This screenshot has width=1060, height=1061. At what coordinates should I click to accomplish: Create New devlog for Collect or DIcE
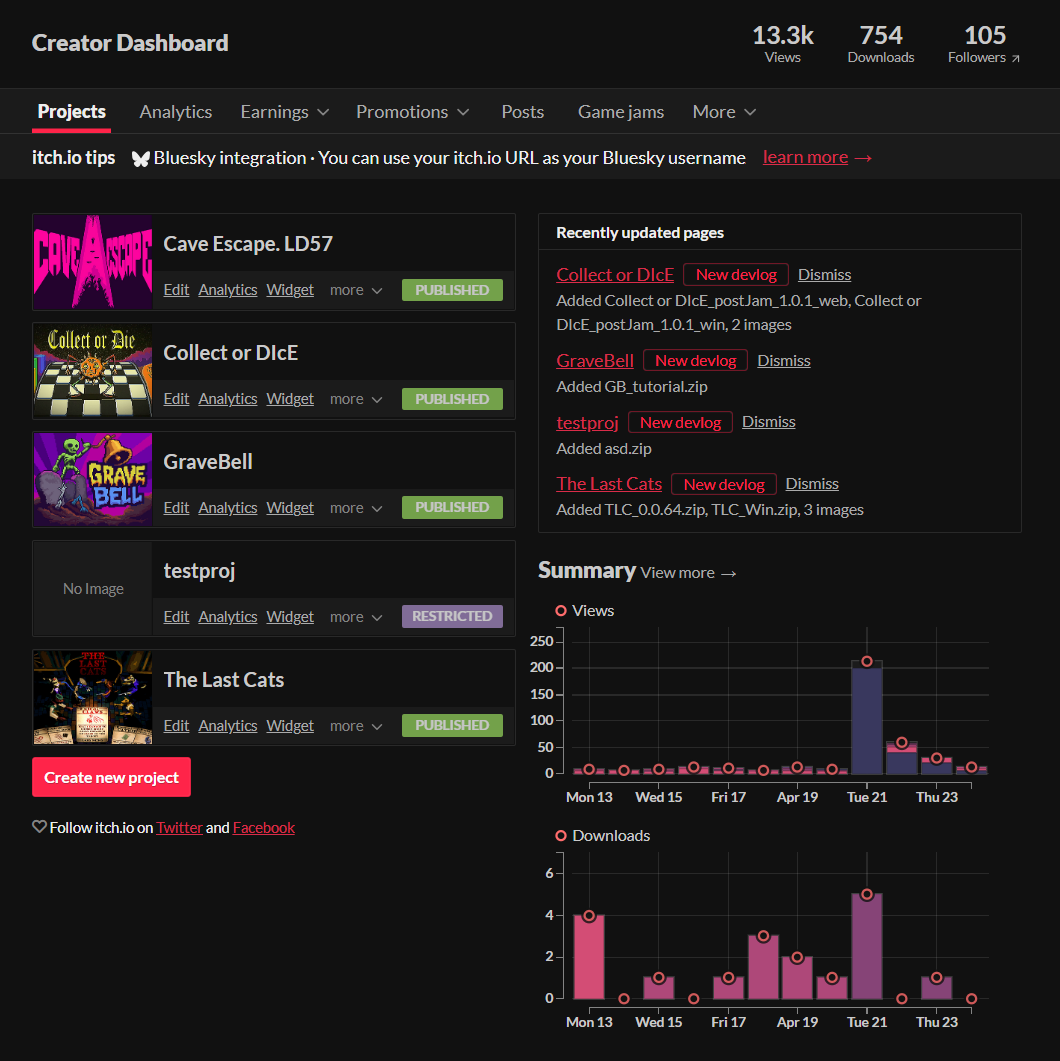(736, 275)
